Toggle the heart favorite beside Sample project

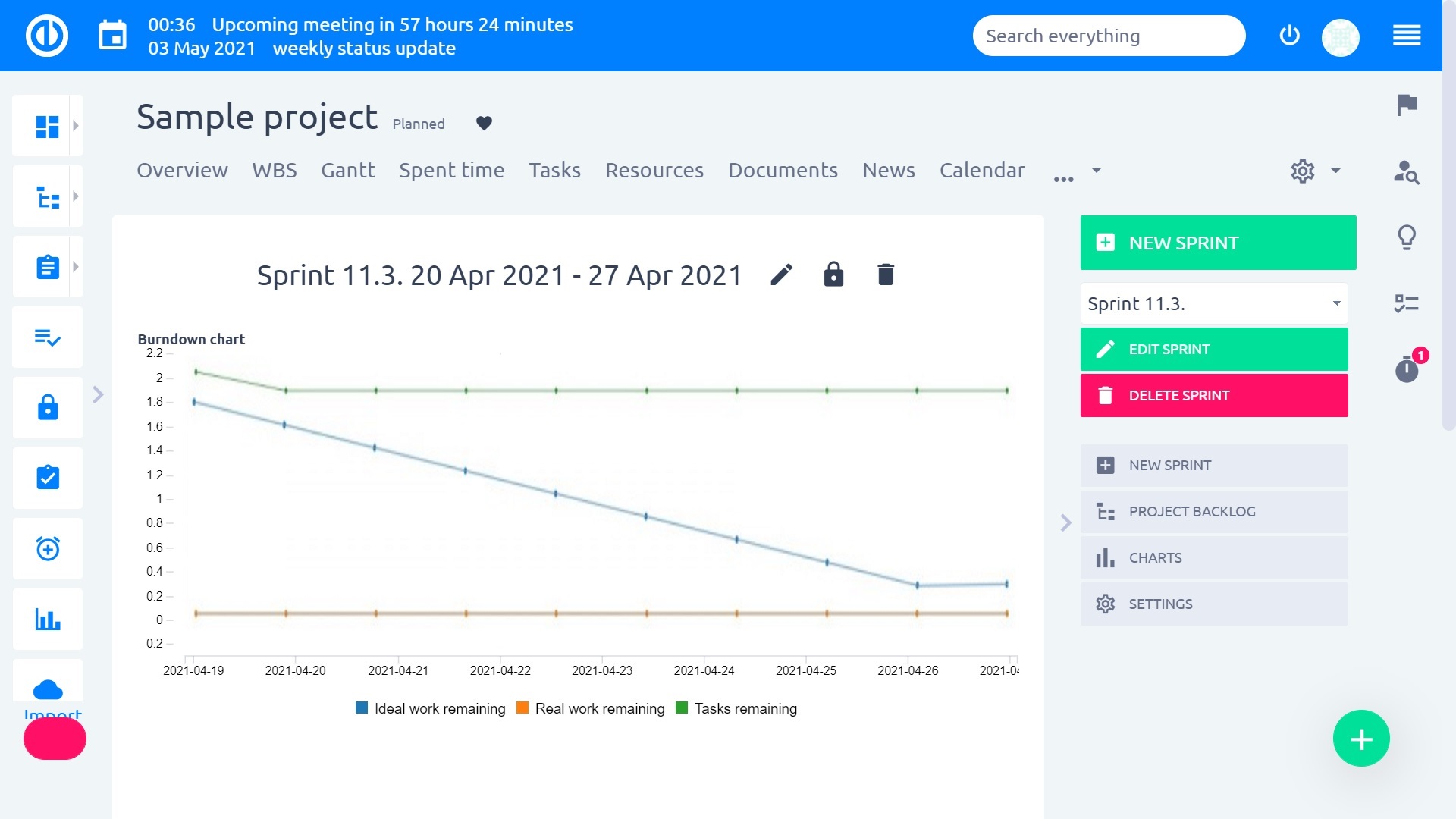point(484,122)
